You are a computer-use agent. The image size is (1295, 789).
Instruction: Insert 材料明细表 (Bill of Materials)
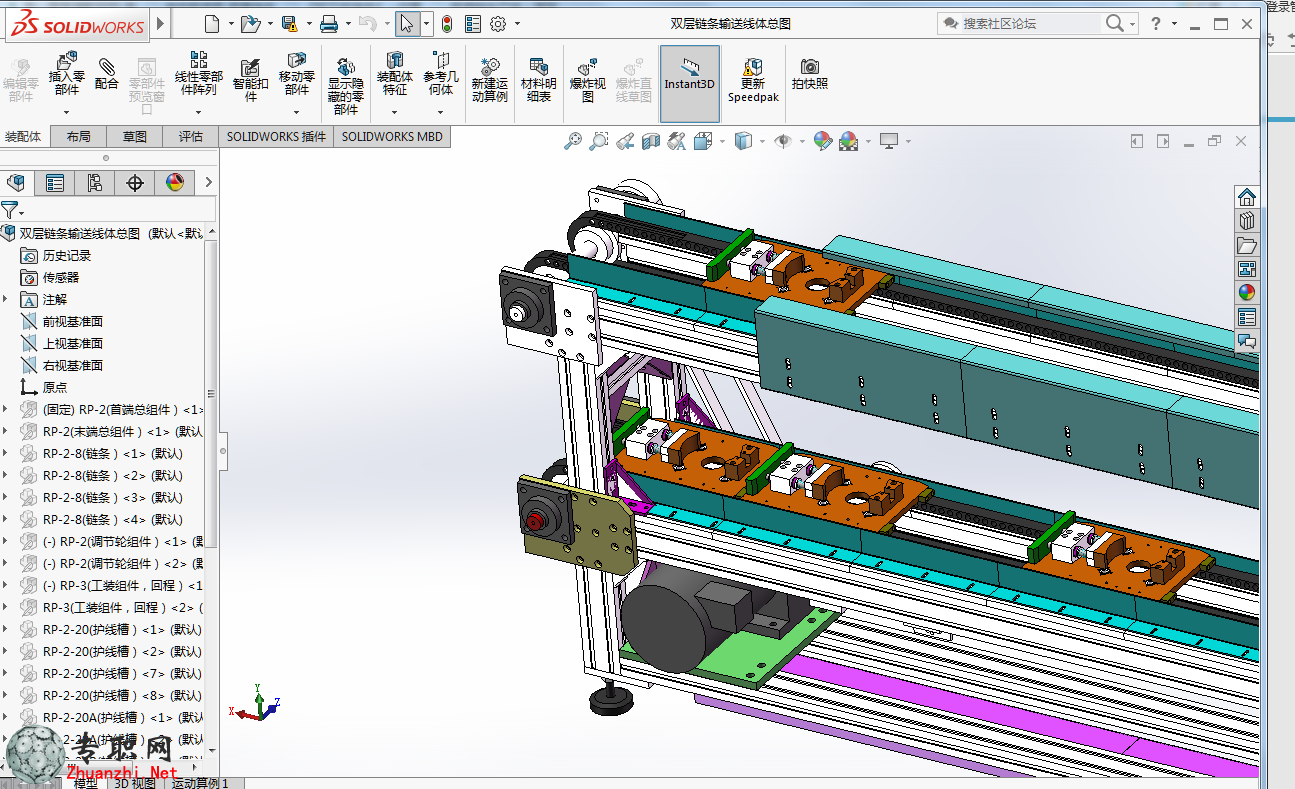pyautogui.click(x=539, y=80)
